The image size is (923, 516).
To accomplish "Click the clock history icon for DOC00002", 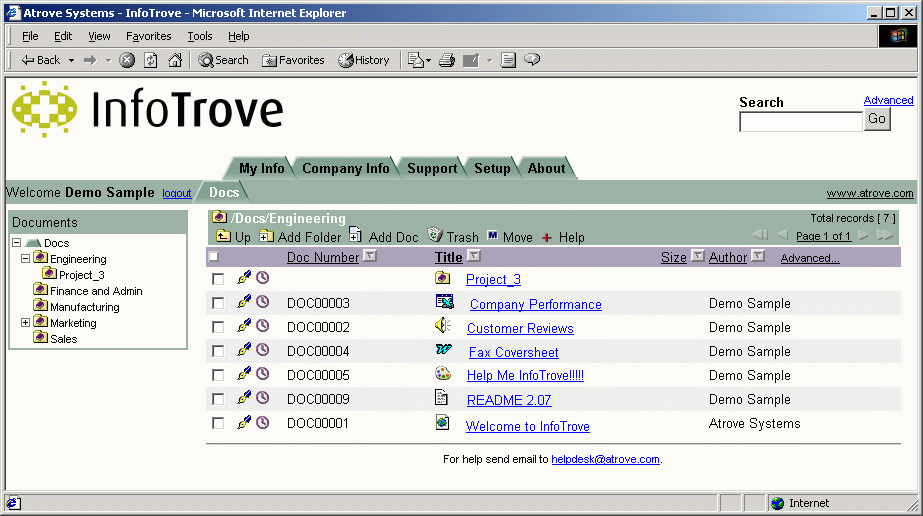I will (x=263, y=325).
